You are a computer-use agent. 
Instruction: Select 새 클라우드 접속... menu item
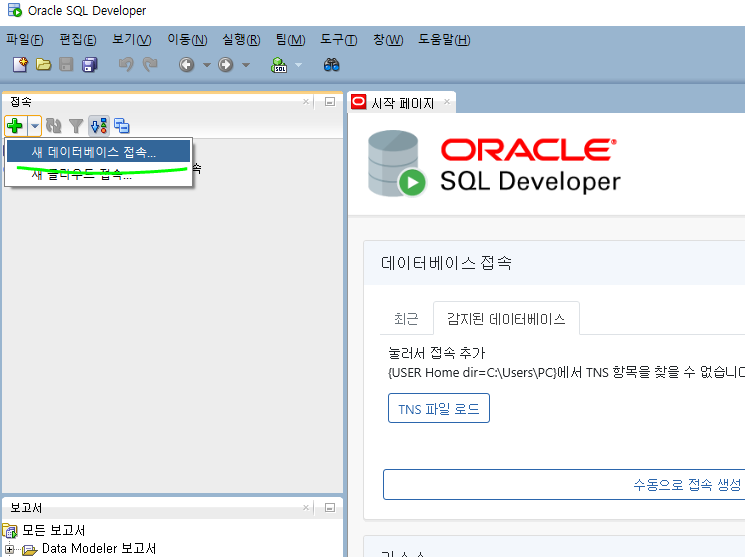click(x=98, y=174)
